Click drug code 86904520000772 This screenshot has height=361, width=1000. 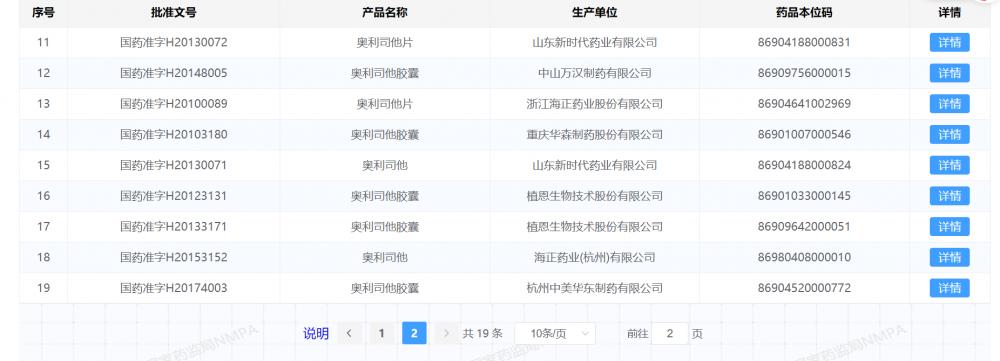coord(804,288)
